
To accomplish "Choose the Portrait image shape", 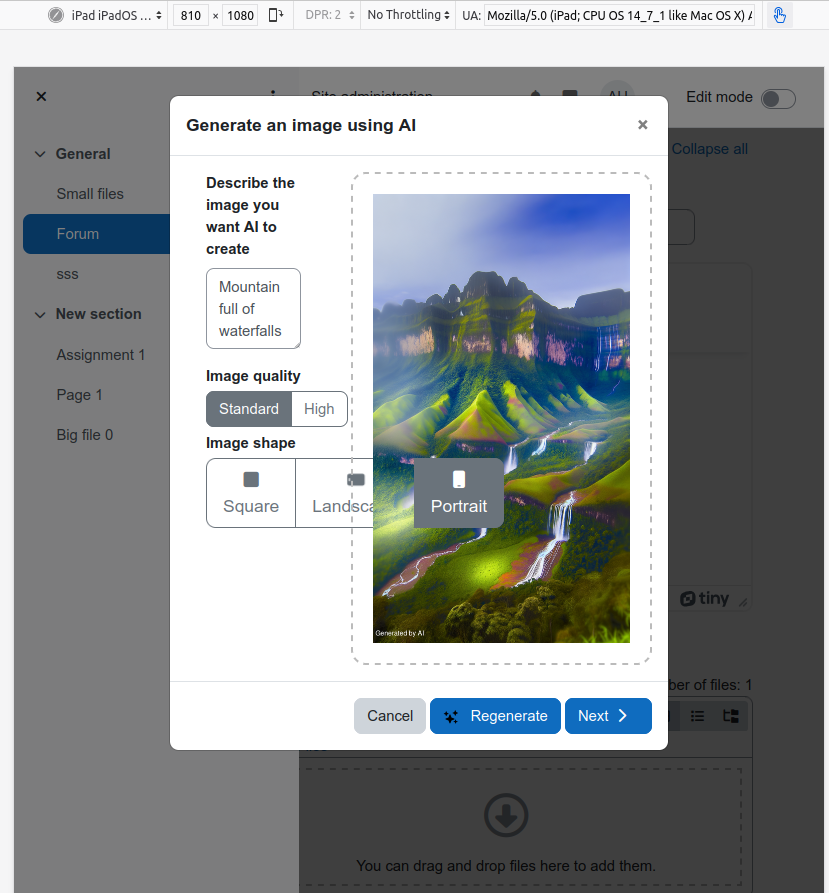I will point(459,493).
